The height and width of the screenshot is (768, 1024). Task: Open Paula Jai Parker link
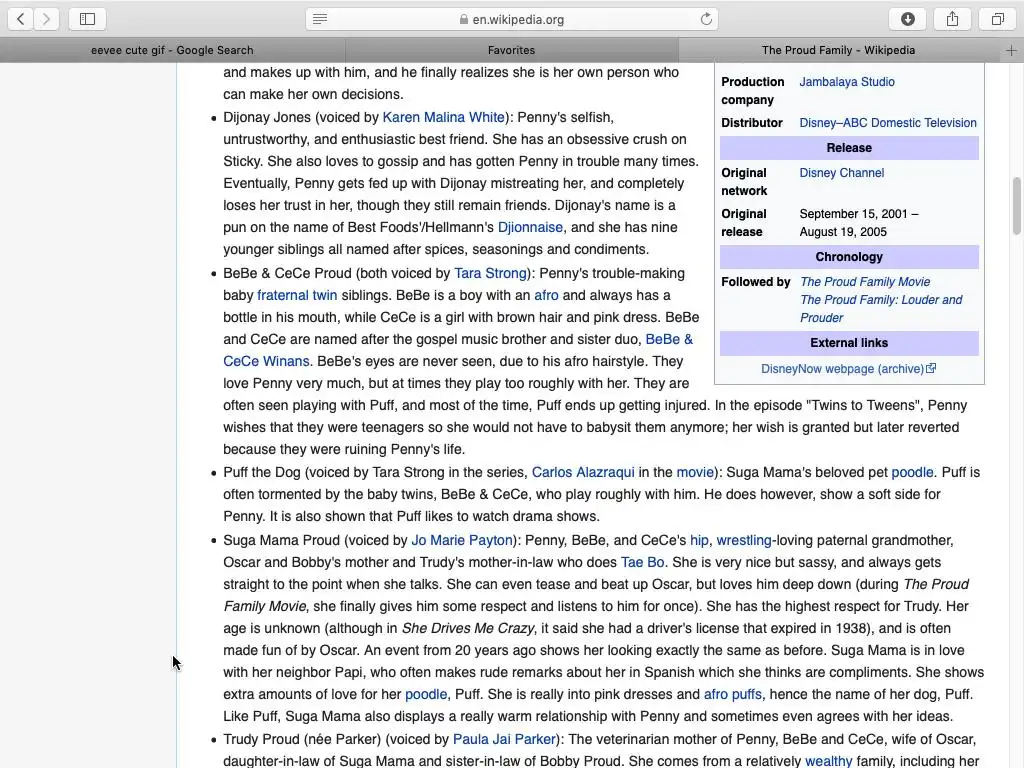pyautogui.click(x=504, y=739)
